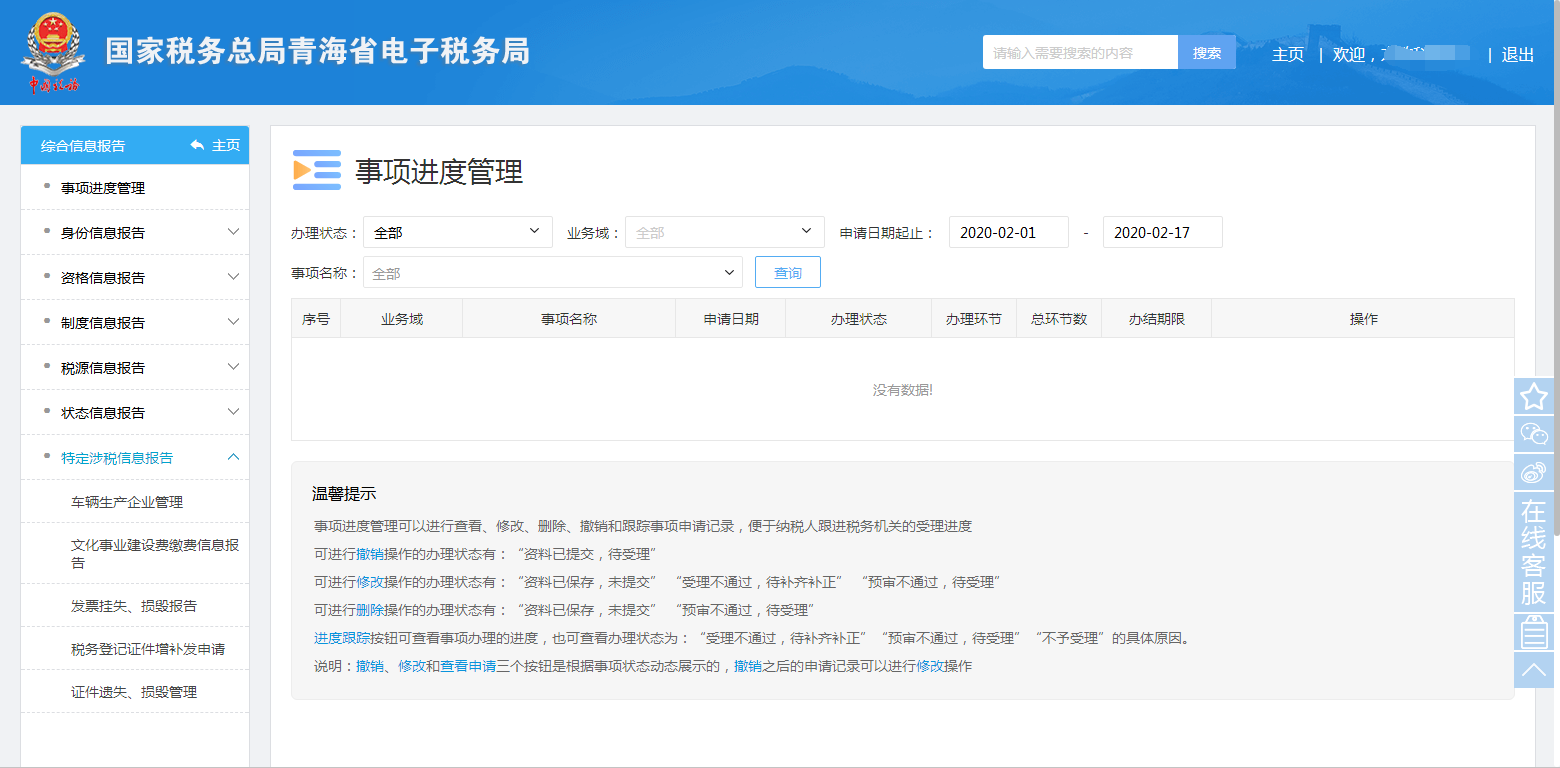Expand the 事项名称 item name dropdown

coord(553,271)
